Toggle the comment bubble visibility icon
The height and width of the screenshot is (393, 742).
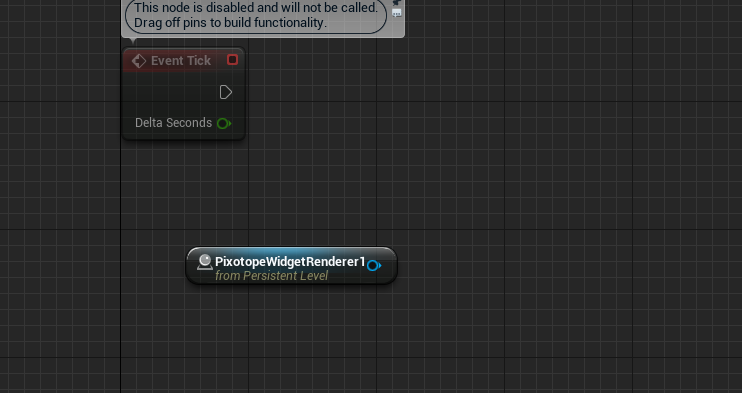click(397, 13)
